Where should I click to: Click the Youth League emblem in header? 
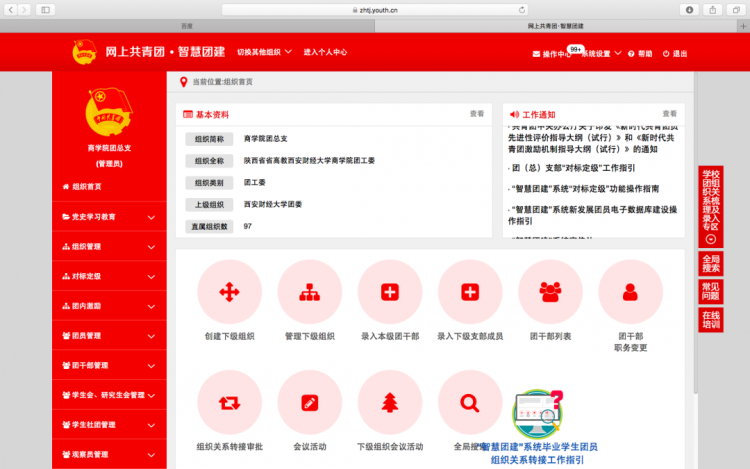pyautogui.click(x=84, y=52)
